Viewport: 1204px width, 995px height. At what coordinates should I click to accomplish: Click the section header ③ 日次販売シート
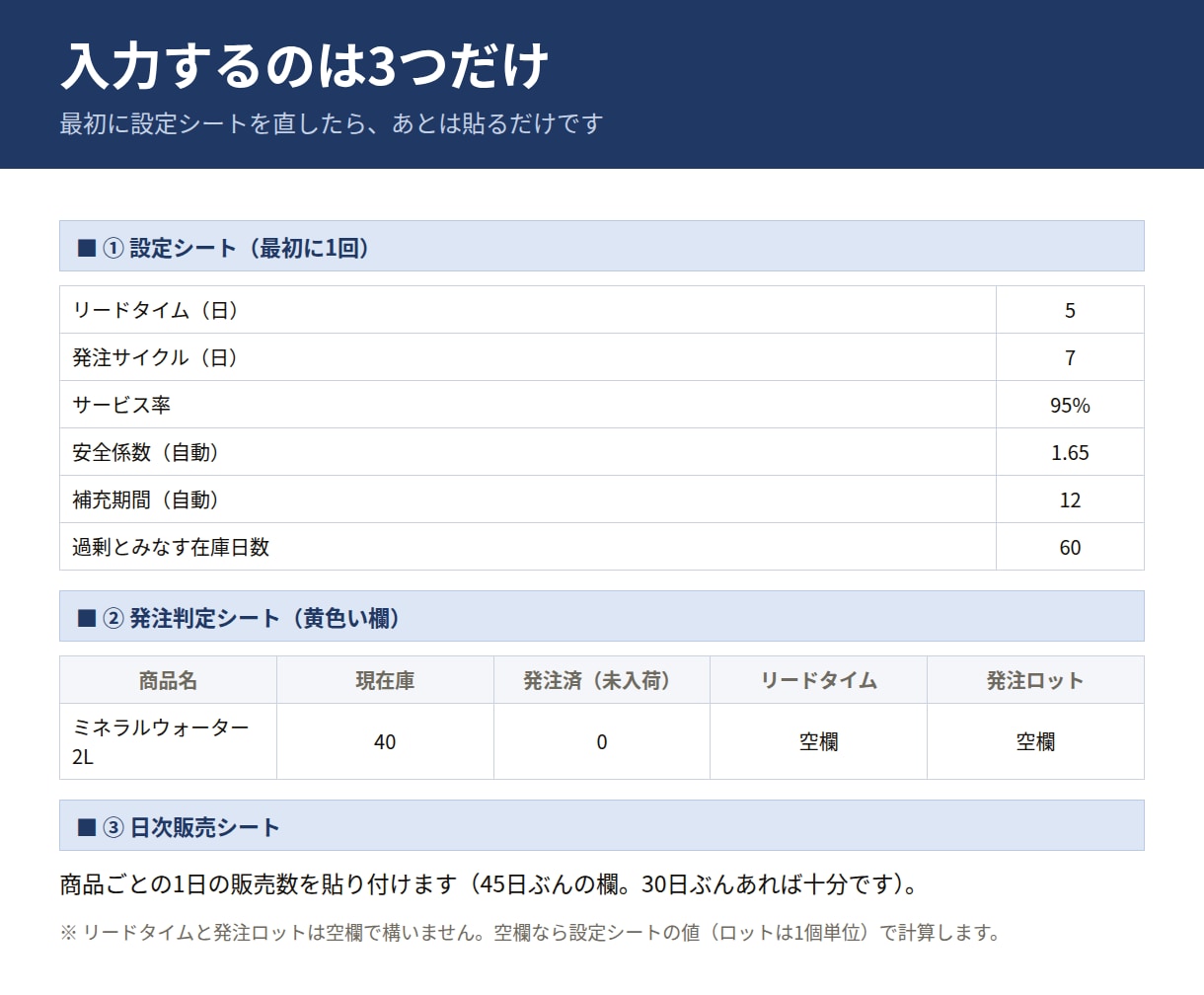pyautogui.click(x=602, y=825)
